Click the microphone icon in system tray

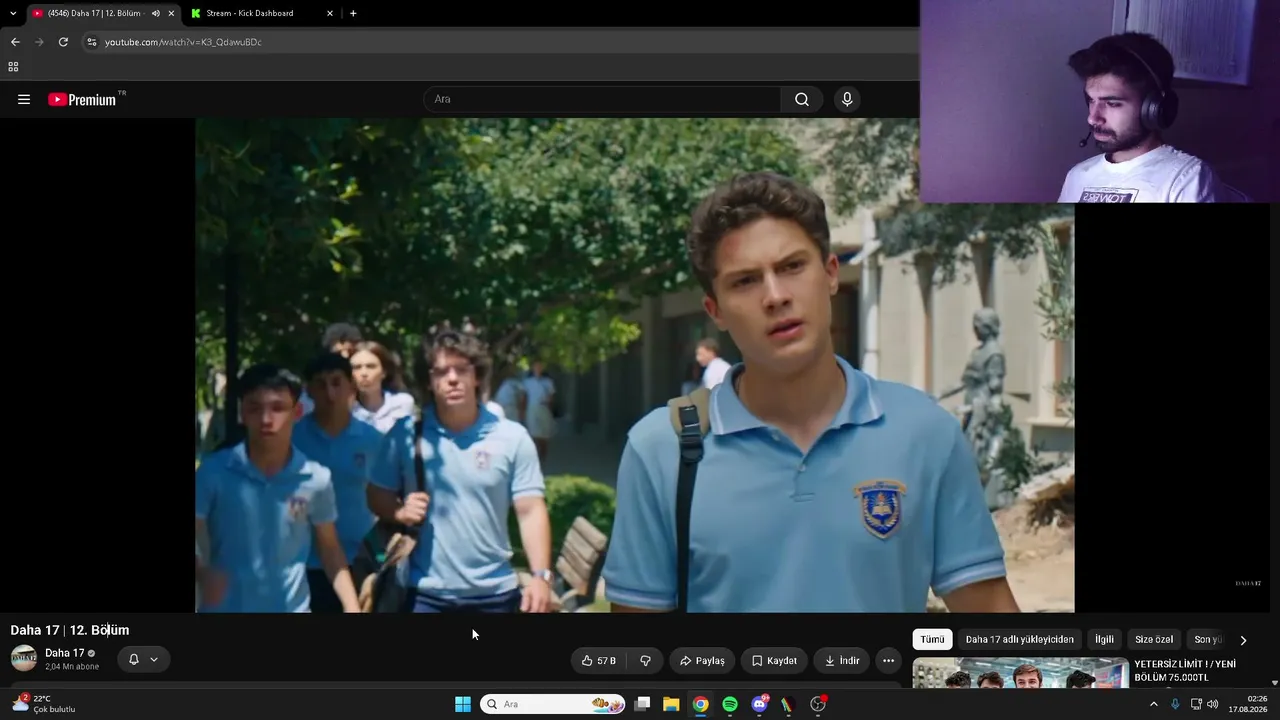[1175, 704]
